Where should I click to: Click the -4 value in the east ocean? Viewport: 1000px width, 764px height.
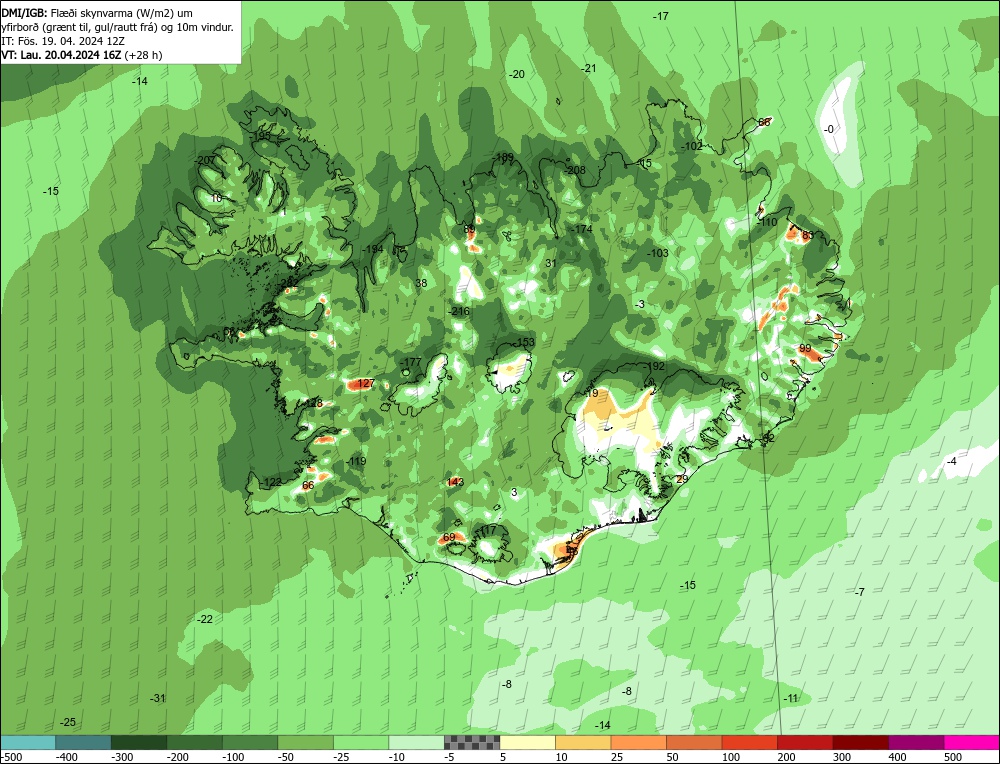pos(952,462)
